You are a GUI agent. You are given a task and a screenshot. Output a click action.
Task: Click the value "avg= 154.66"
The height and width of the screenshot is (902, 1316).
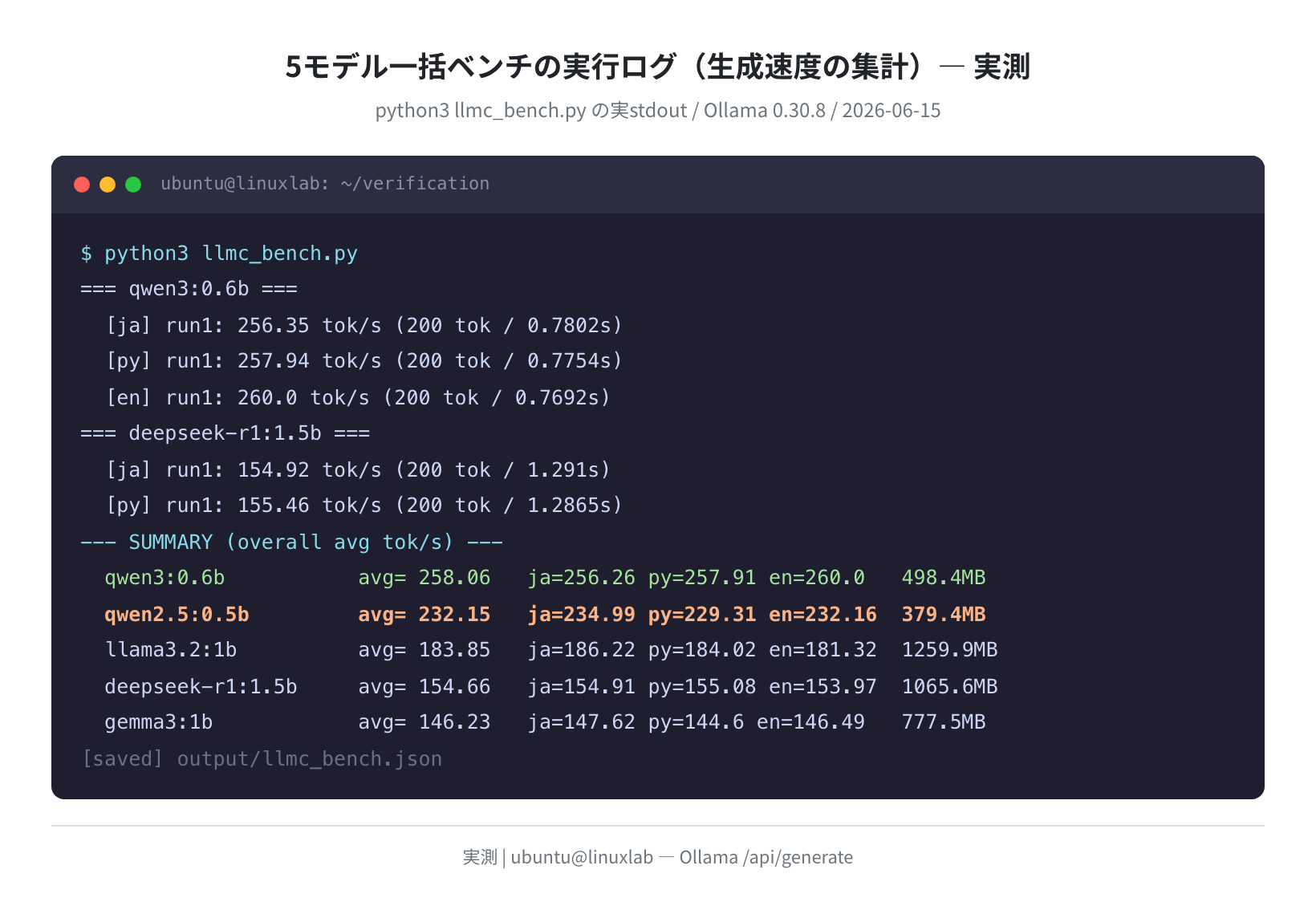click(424, 686)
